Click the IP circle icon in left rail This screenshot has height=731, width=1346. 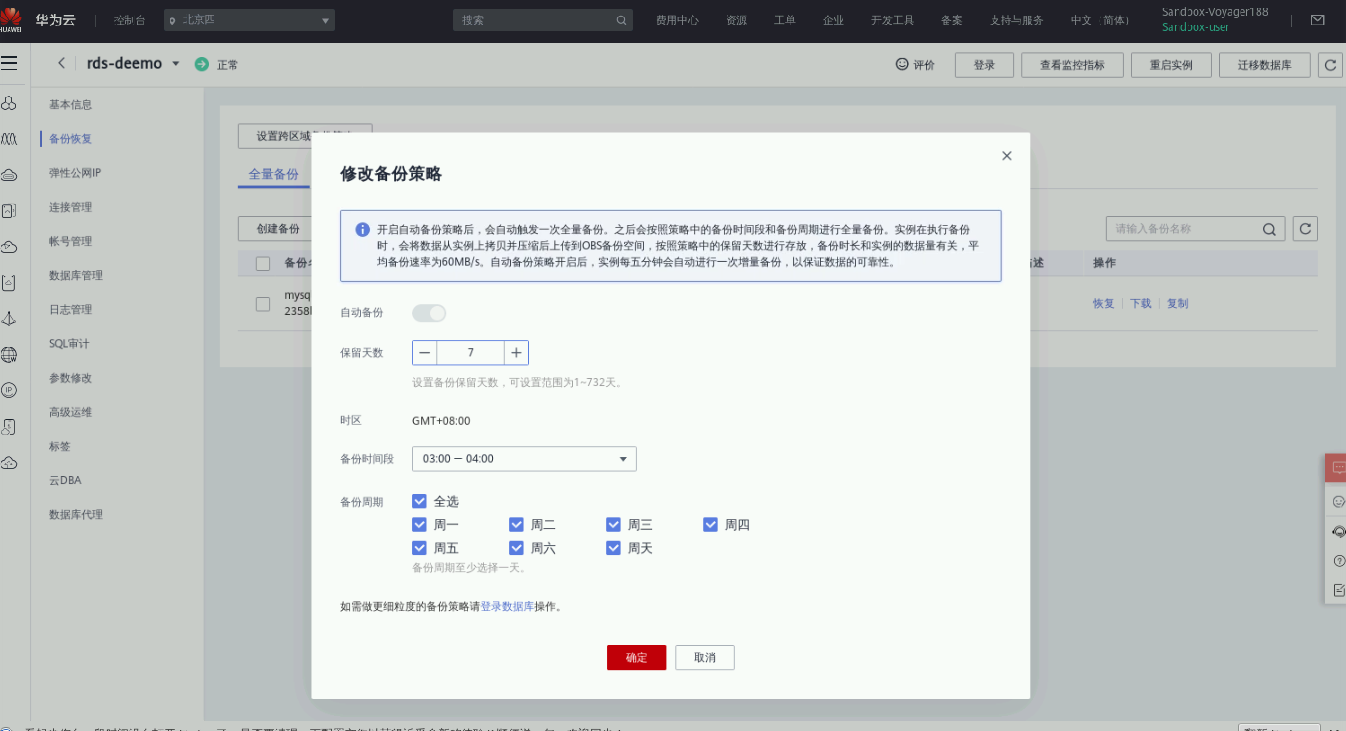(9, 390)
